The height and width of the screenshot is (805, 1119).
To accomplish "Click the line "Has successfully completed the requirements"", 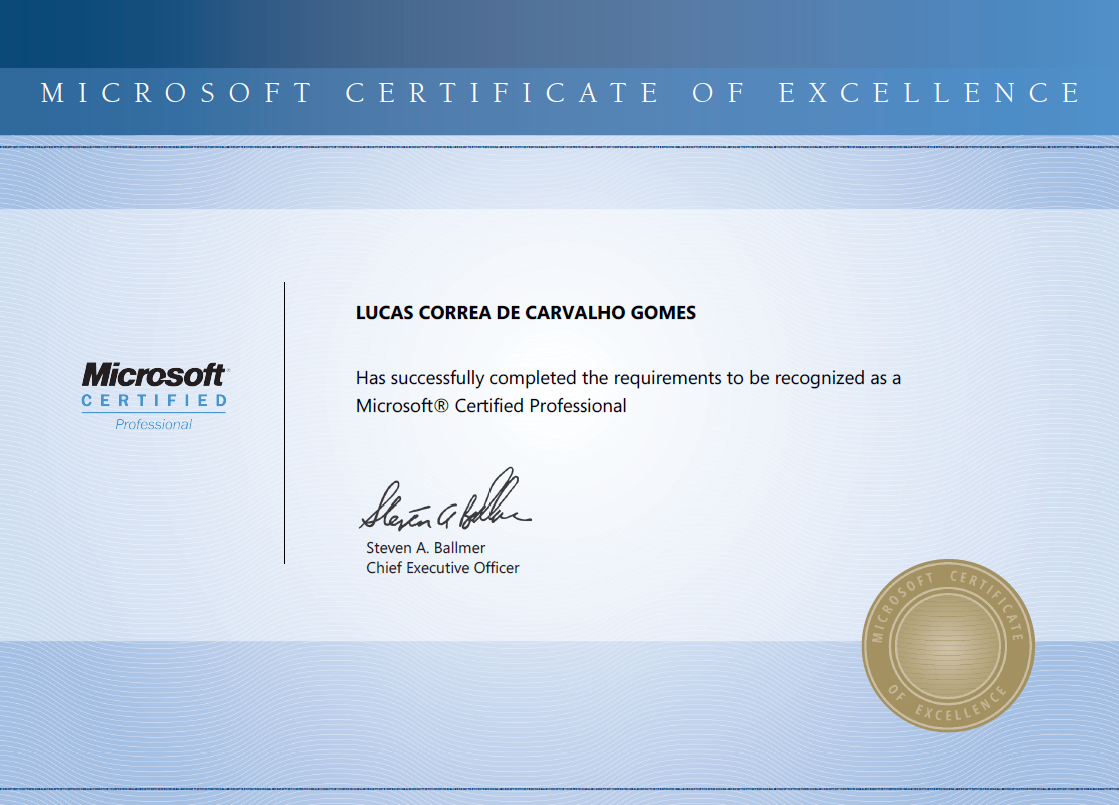I will click(x=628, y=378).
